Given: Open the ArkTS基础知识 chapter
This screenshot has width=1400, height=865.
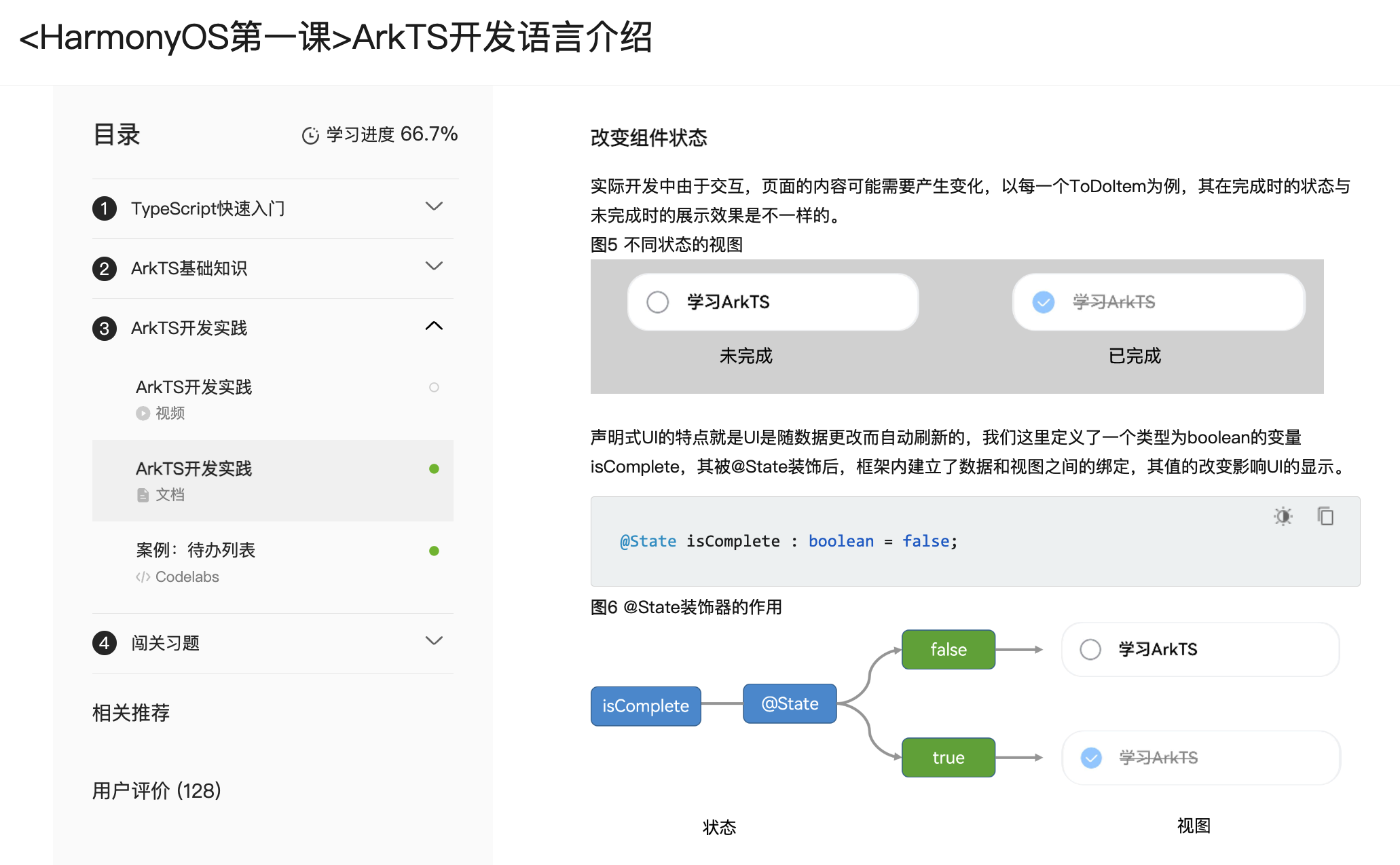Looking at the screenshot, I should pos(273,268).
